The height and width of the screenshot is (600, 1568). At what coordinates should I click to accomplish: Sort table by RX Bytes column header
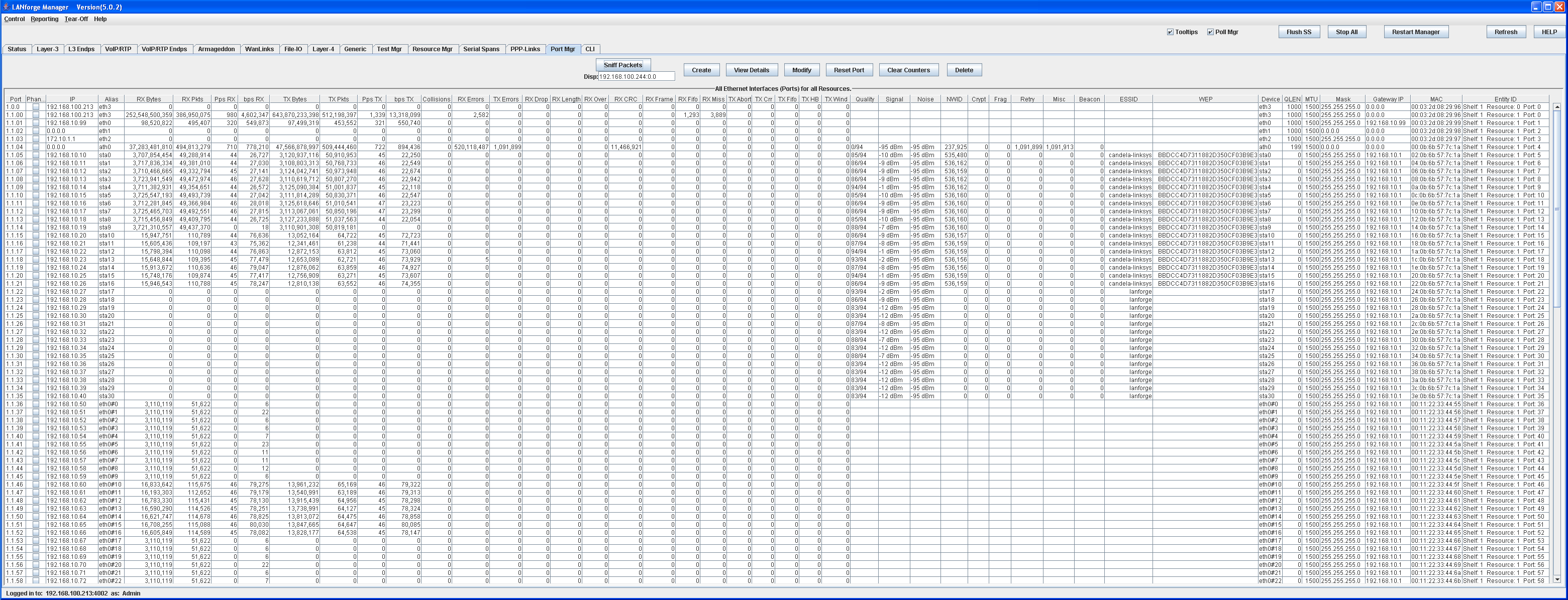coord(149,99)
